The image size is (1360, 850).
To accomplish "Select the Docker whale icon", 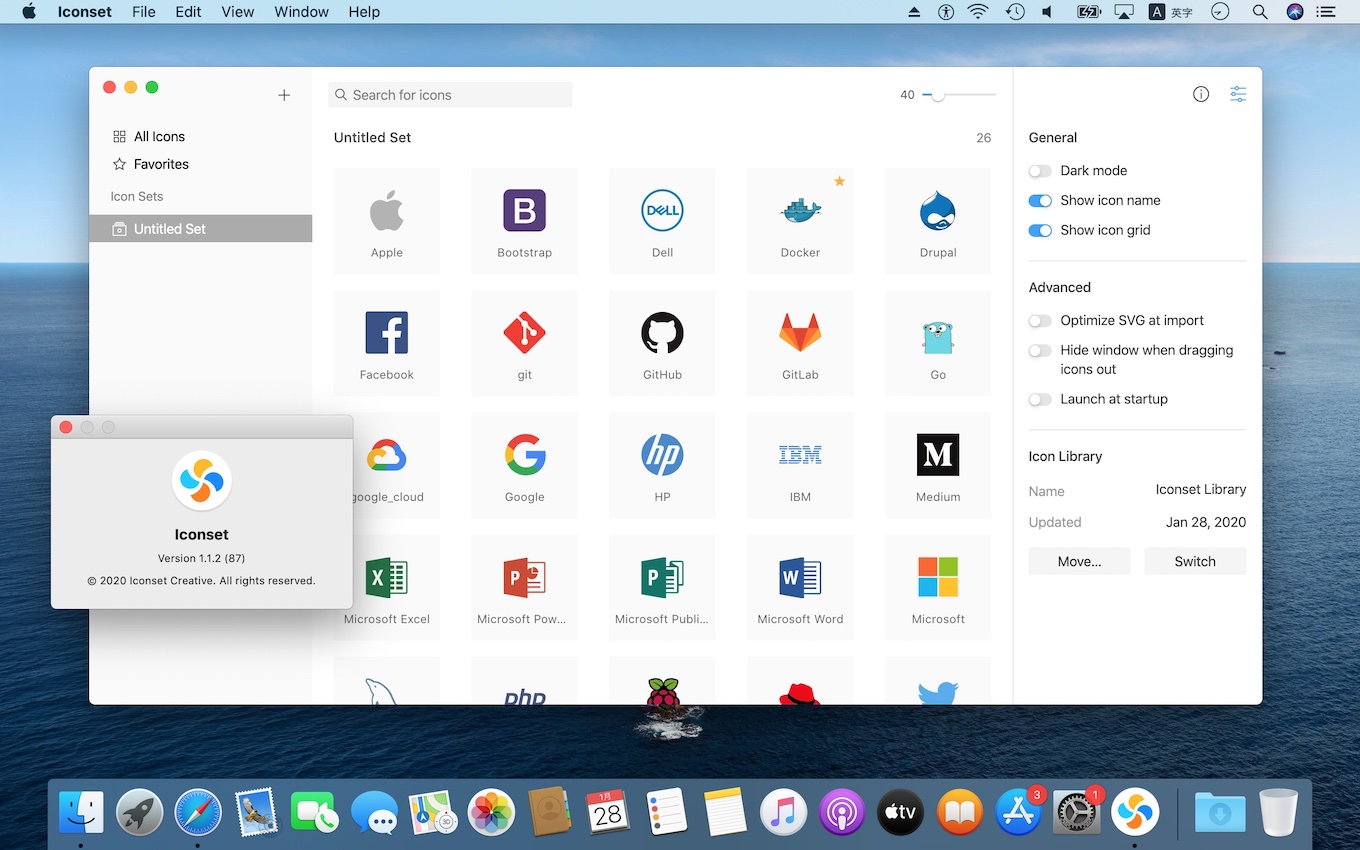I will click(x=800, y=211).
